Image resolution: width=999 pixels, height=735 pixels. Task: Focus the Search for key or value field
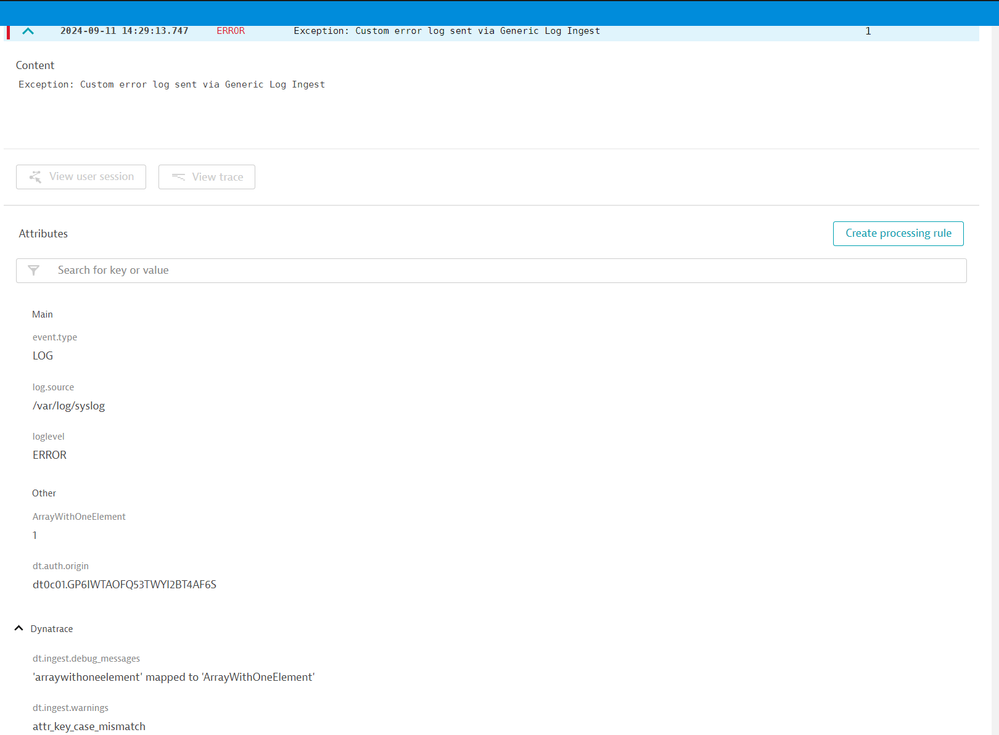(x=500, y=270)
